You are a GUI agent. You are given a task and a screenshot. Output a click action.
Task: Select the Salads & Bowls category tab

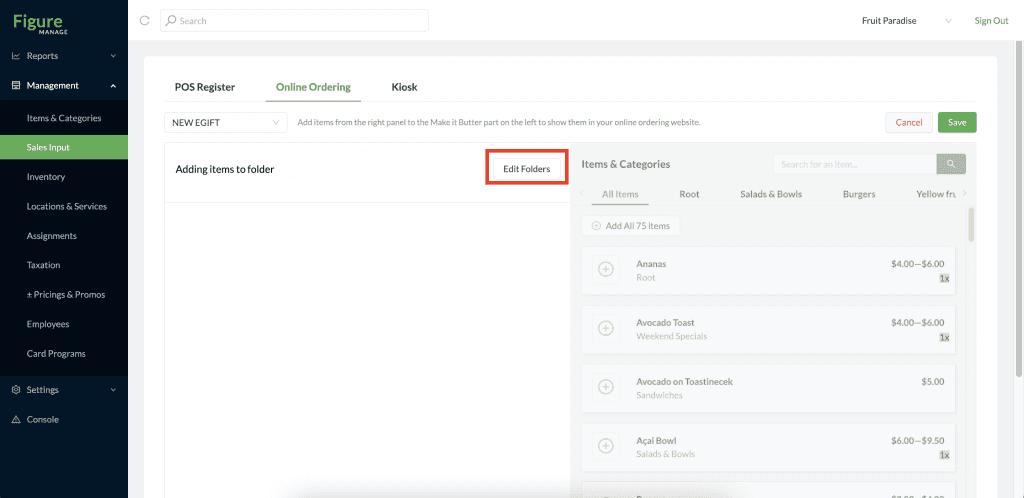(x=771, y=194)
